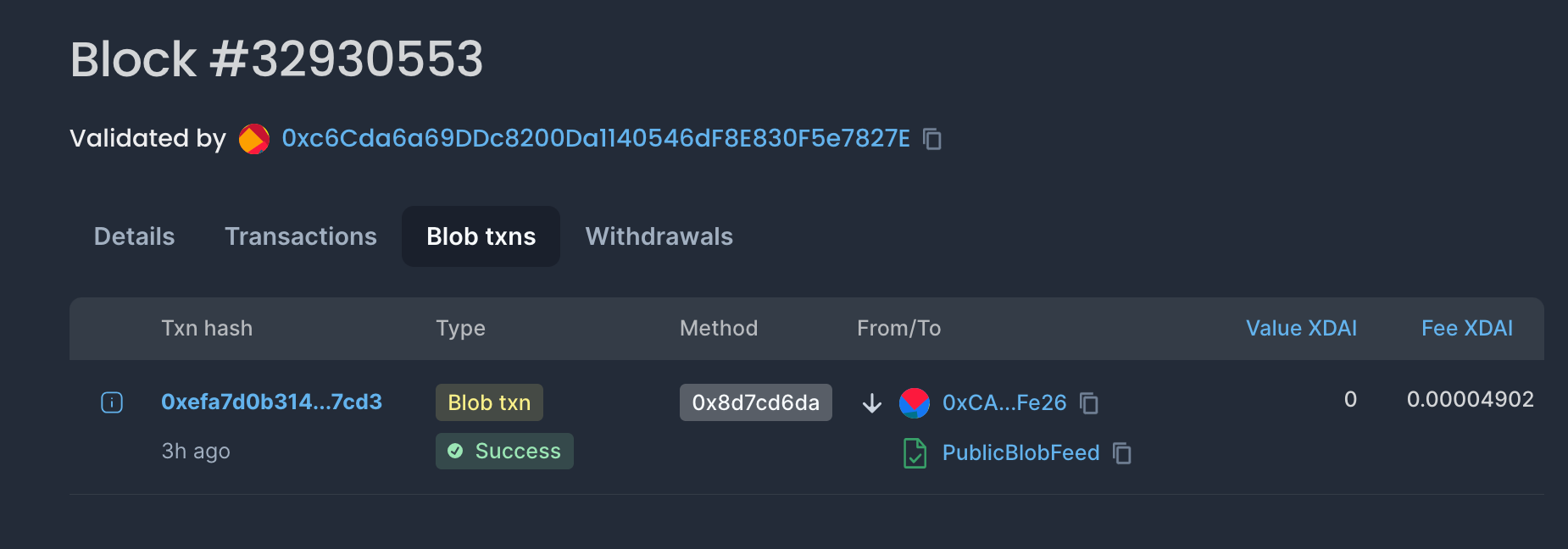Screen dimensions: 1568x549
Task: Re-select the Blob txns tab
Action: pos(481,236)
